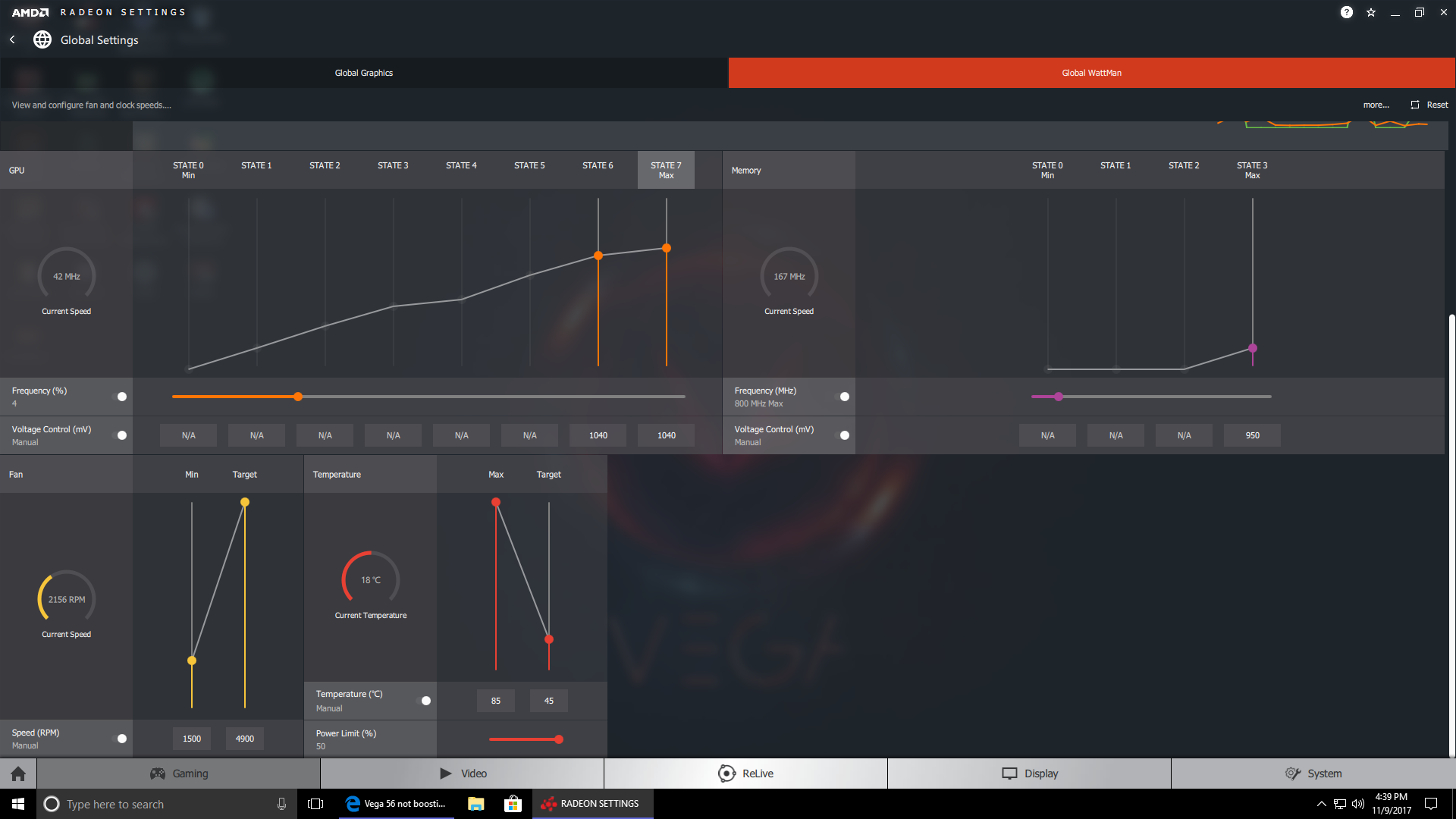The width and height of the screenshot is (1456, 819).
Task: Click the favorites star icon
Action: click(x=1371, y=12)
